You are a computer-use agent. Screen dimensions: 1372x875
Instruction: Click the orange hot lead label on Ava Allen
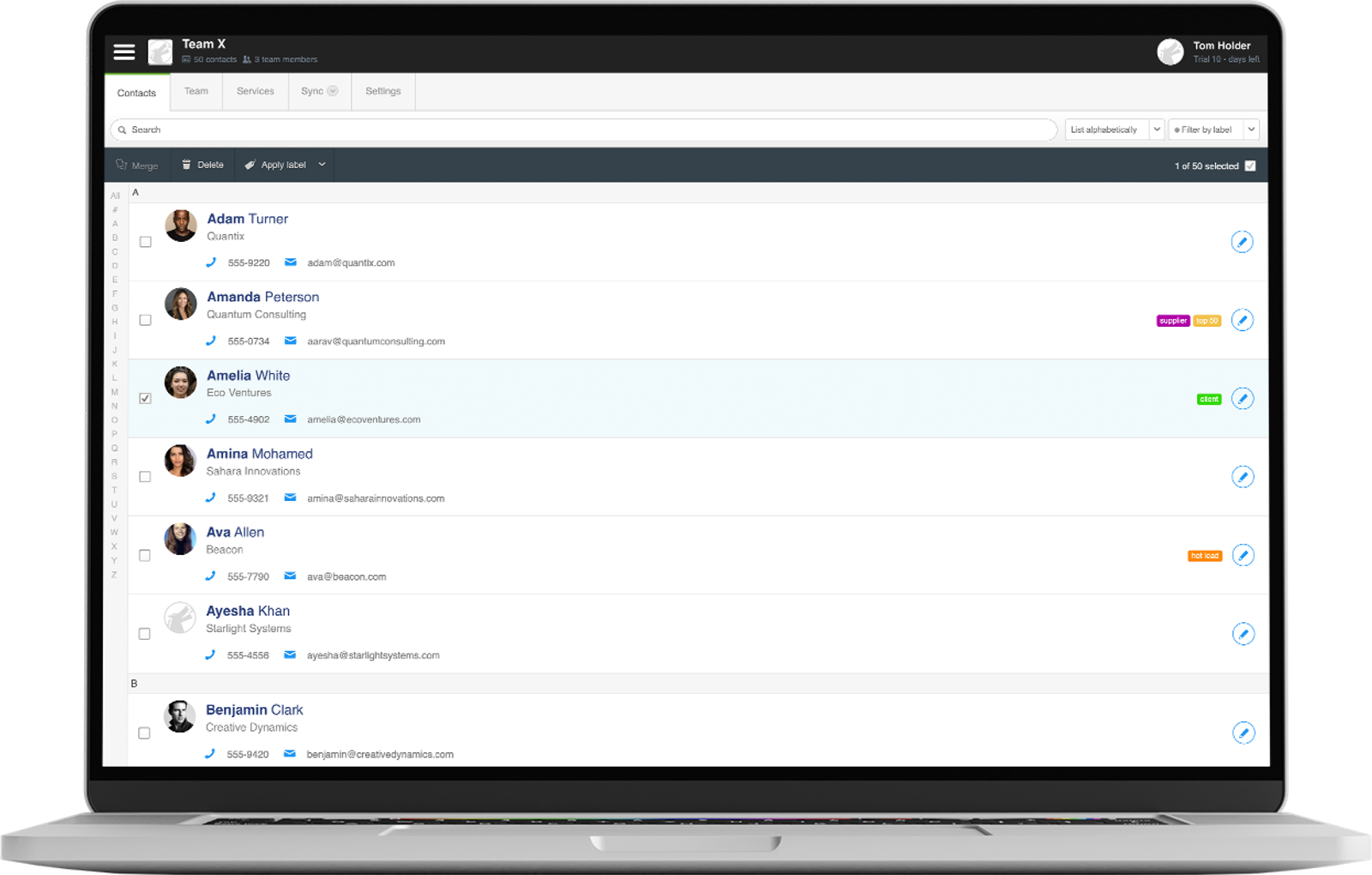pyautogui.click(x=1205, y=556)
